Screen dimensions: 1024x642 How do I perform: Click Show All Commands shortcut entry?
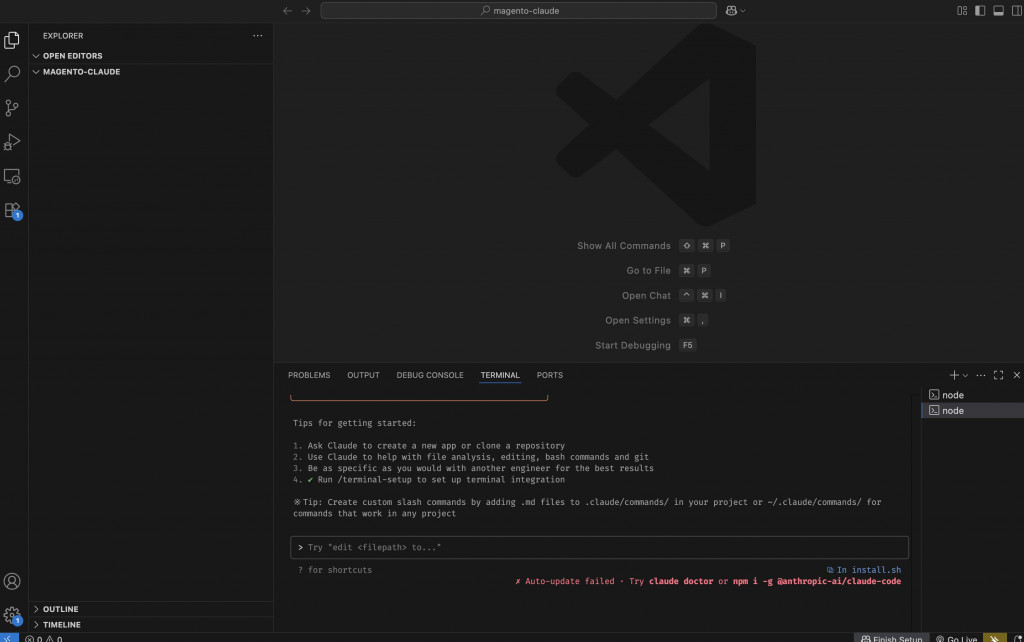[x=652, y=246]
